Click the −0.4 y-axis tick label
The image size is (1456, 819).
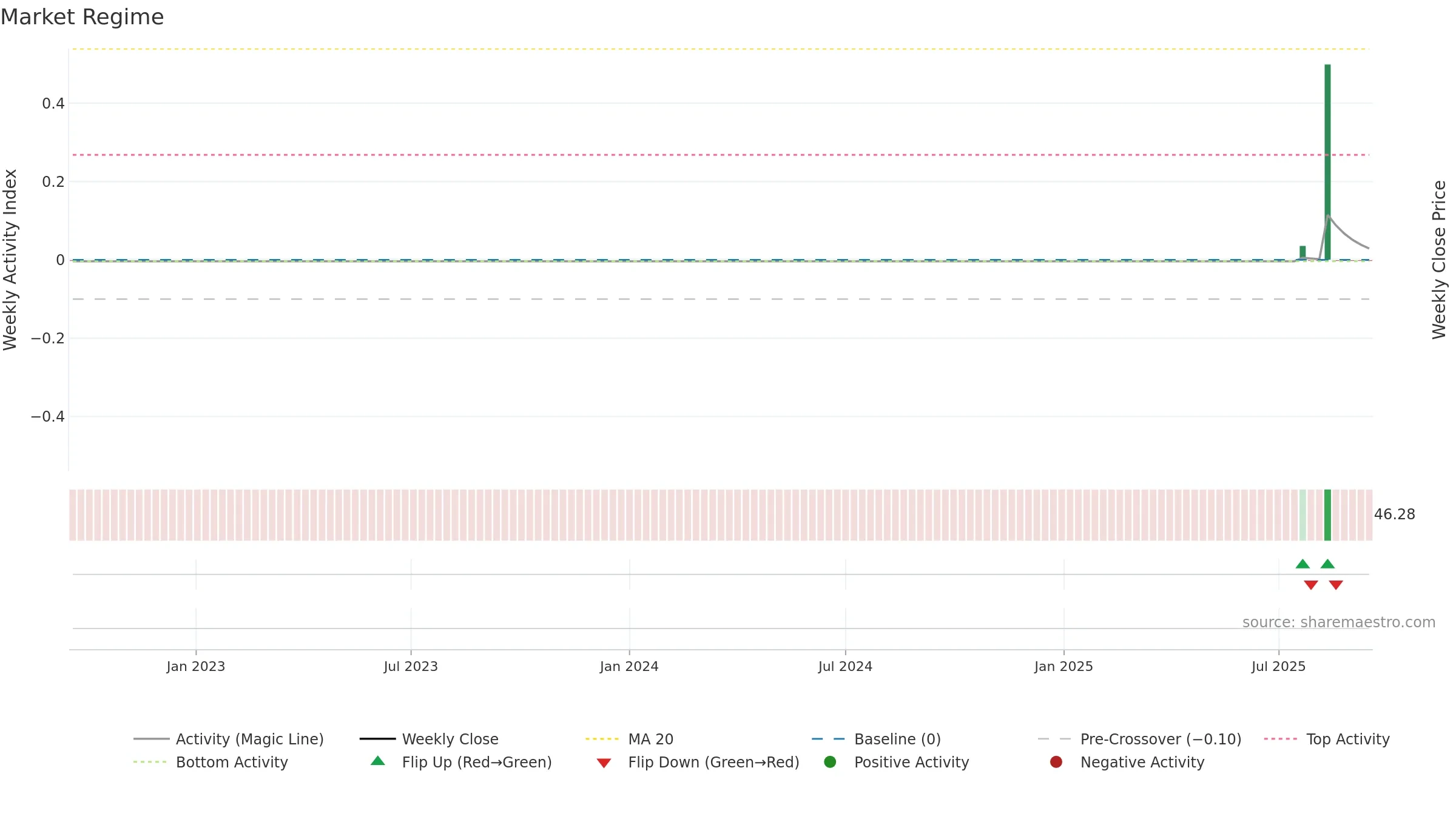[x=47, y=417]
